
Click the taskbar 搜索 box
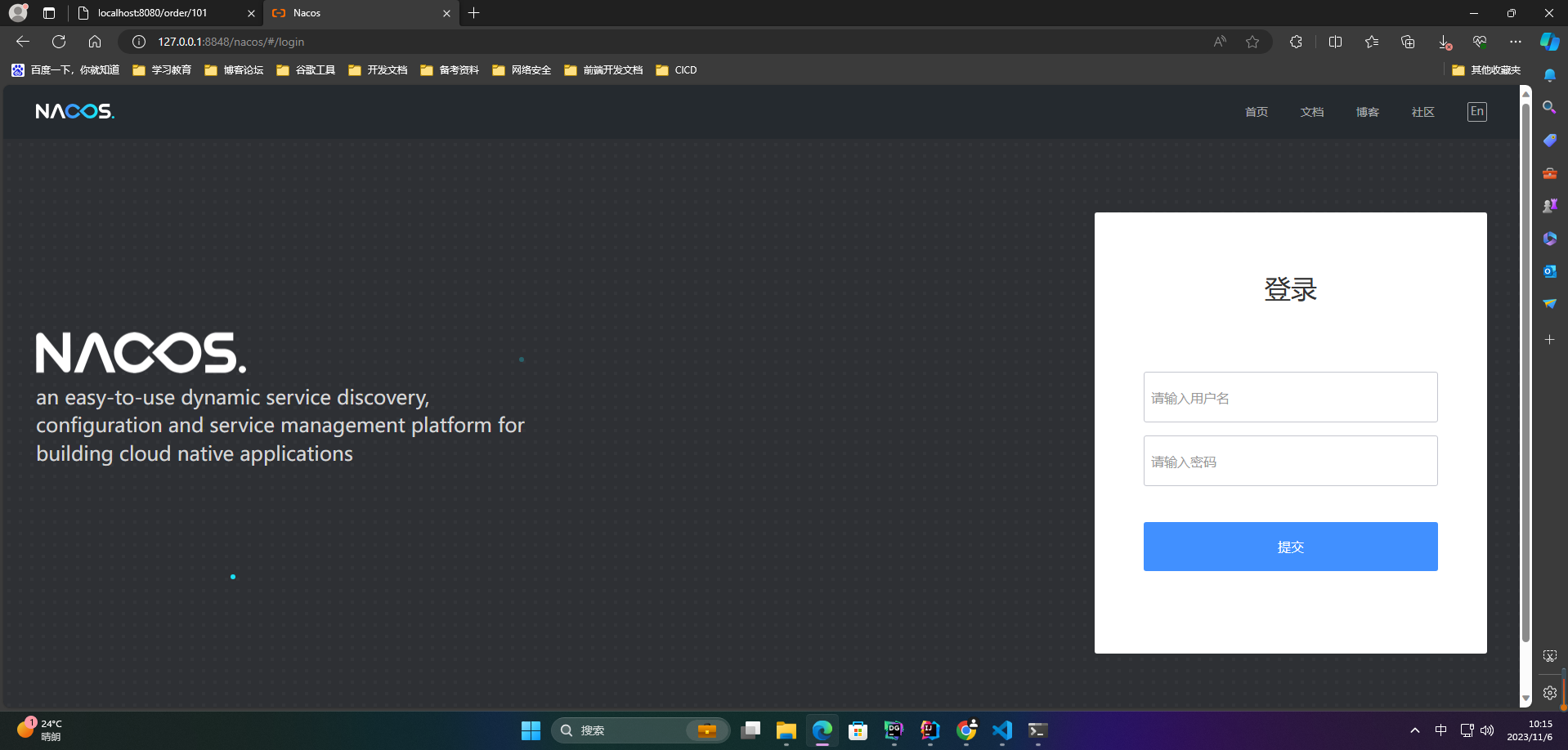(640, 730)
